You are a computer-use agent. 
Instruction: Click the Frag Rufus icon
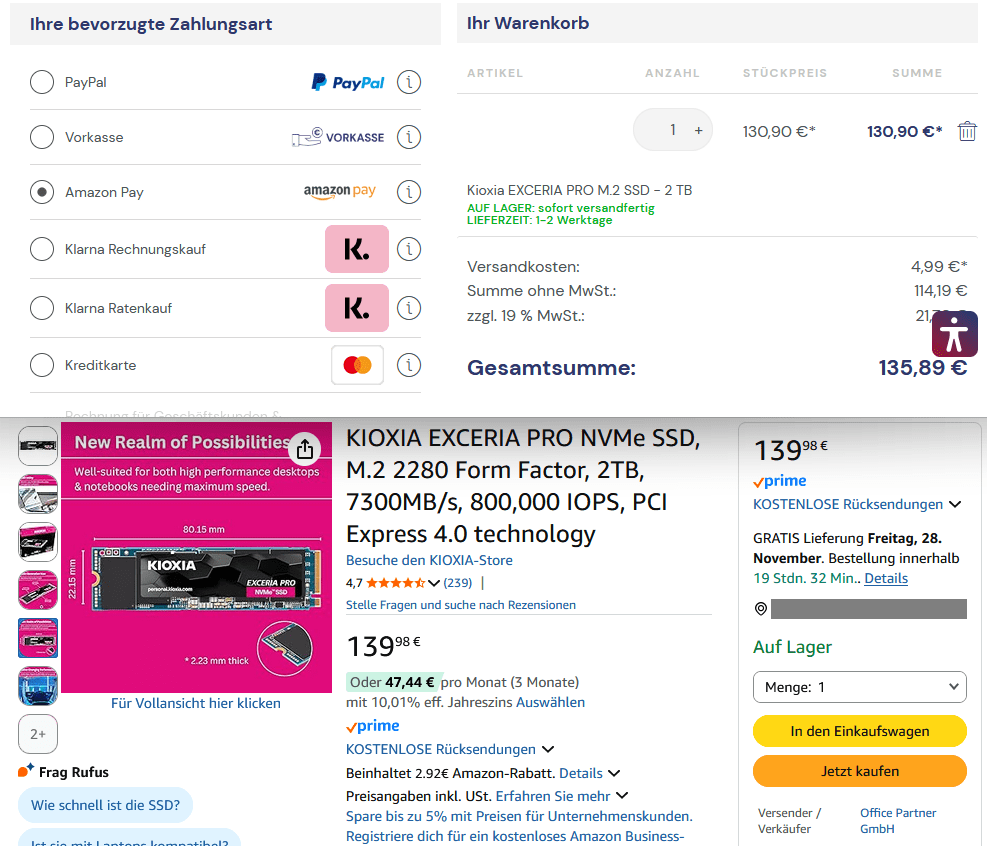26,771
